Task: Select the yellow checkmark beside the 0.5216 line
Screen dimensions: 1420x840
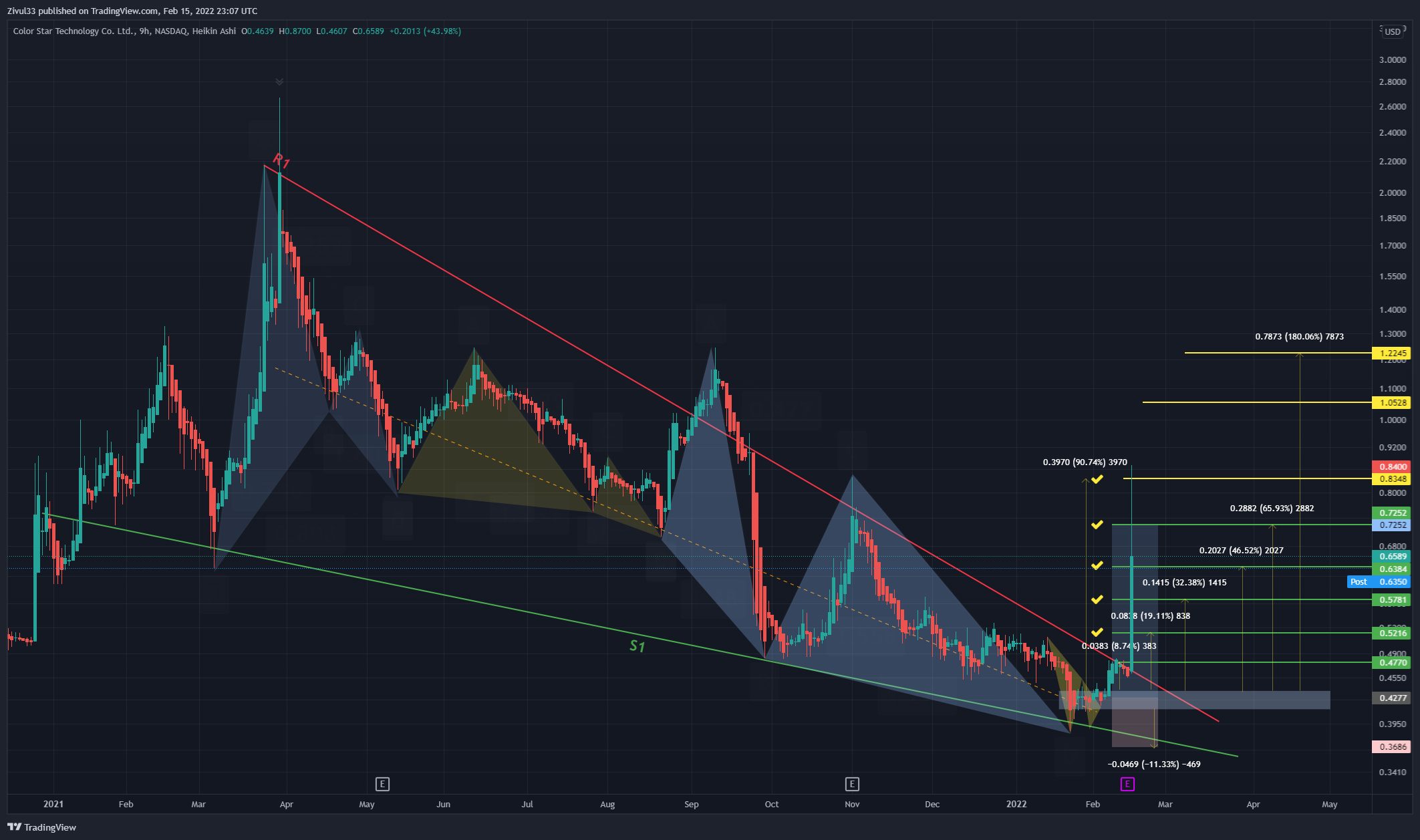Action: coord(1097,632)
